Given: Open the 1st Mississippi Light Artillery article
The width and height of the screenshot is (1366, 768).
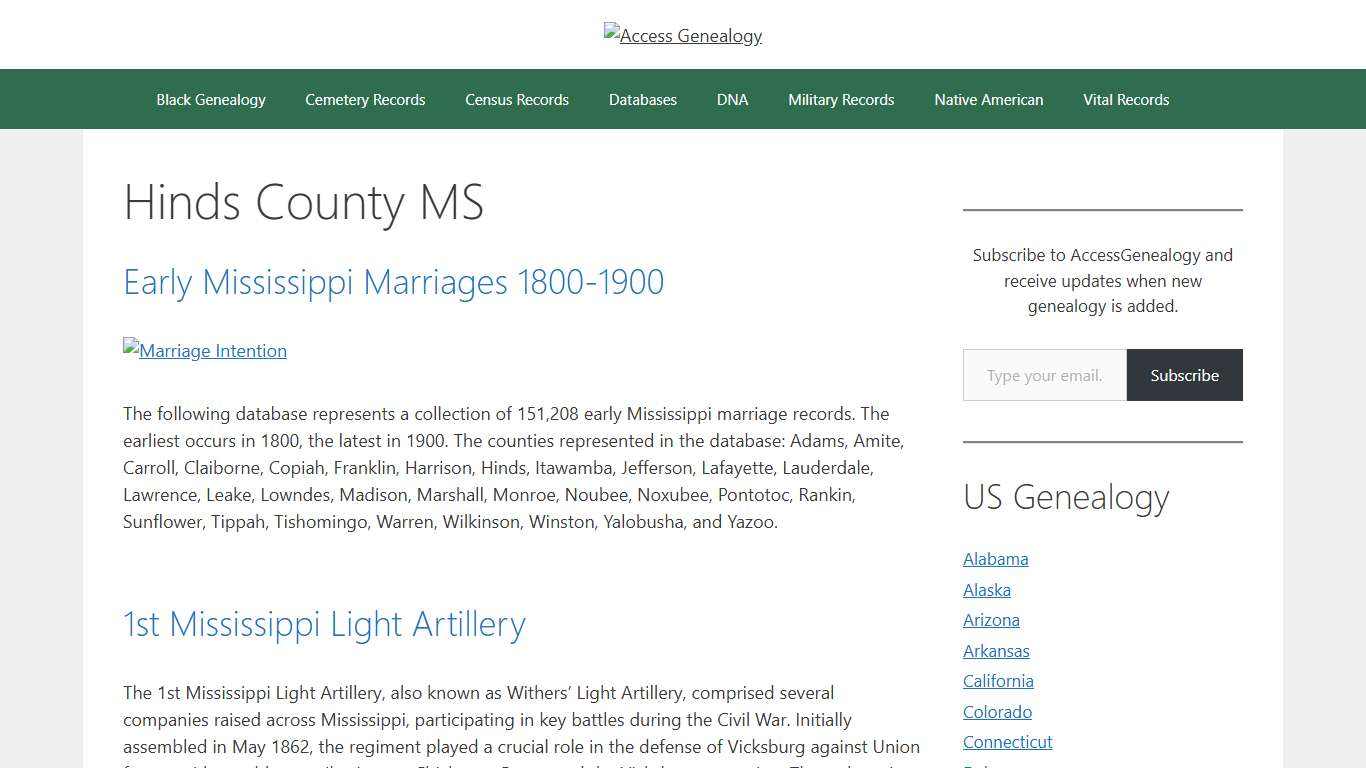Looking at the screenshot, I should (x=324, y=624).
